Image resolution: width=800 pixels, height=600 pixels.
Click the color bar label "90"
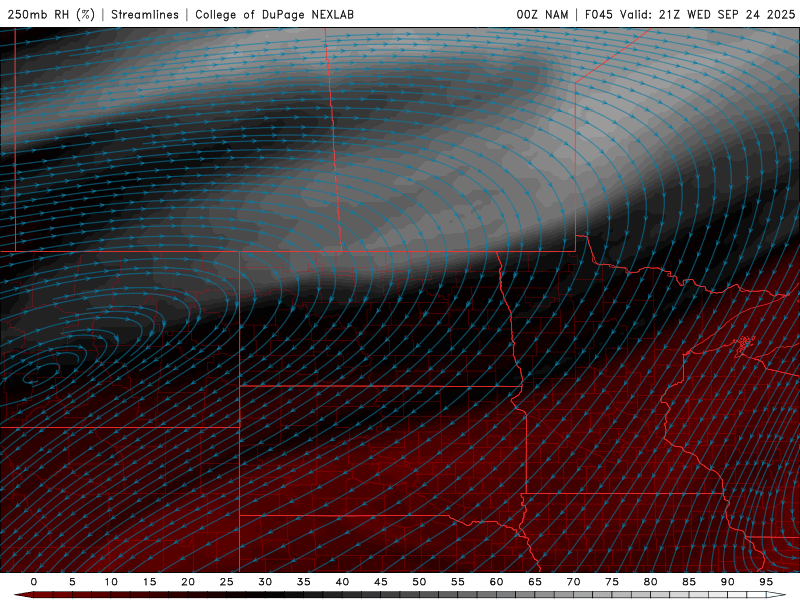click(727, 582)
